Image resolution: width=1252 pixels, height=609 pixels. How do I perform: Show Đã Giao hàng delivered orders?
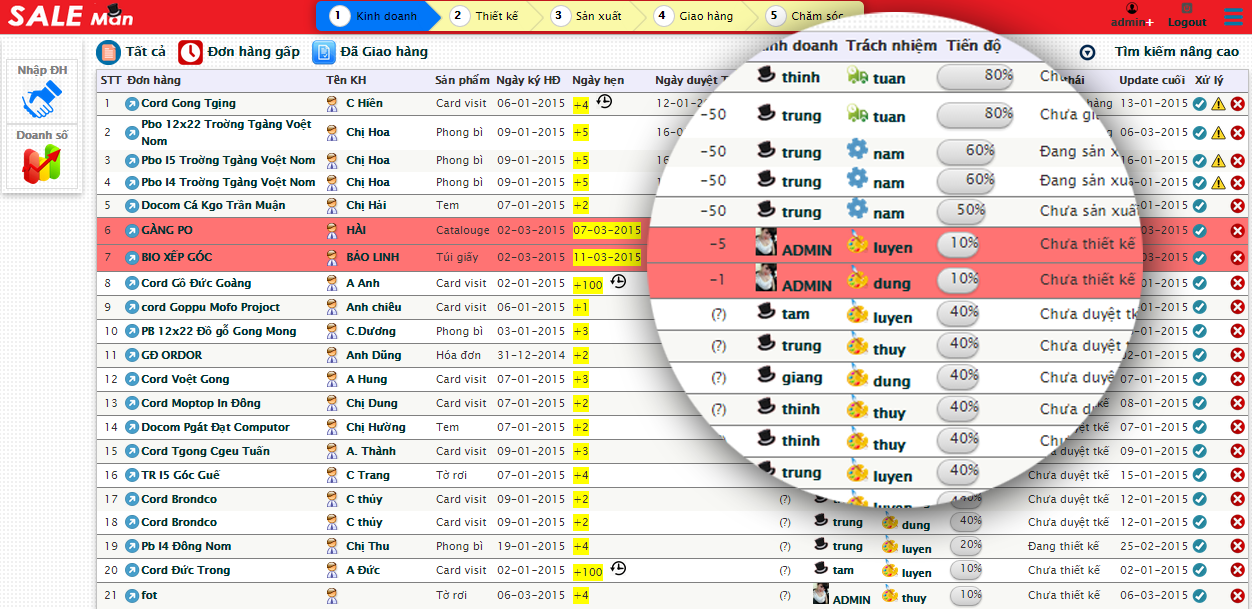click(x=370, y=52)
